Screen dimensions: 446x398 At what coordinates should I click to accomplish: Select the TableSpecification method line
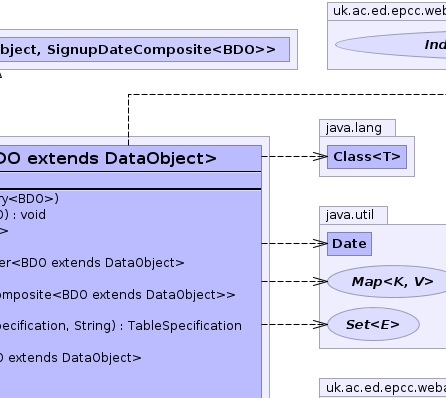pos(121,326)
